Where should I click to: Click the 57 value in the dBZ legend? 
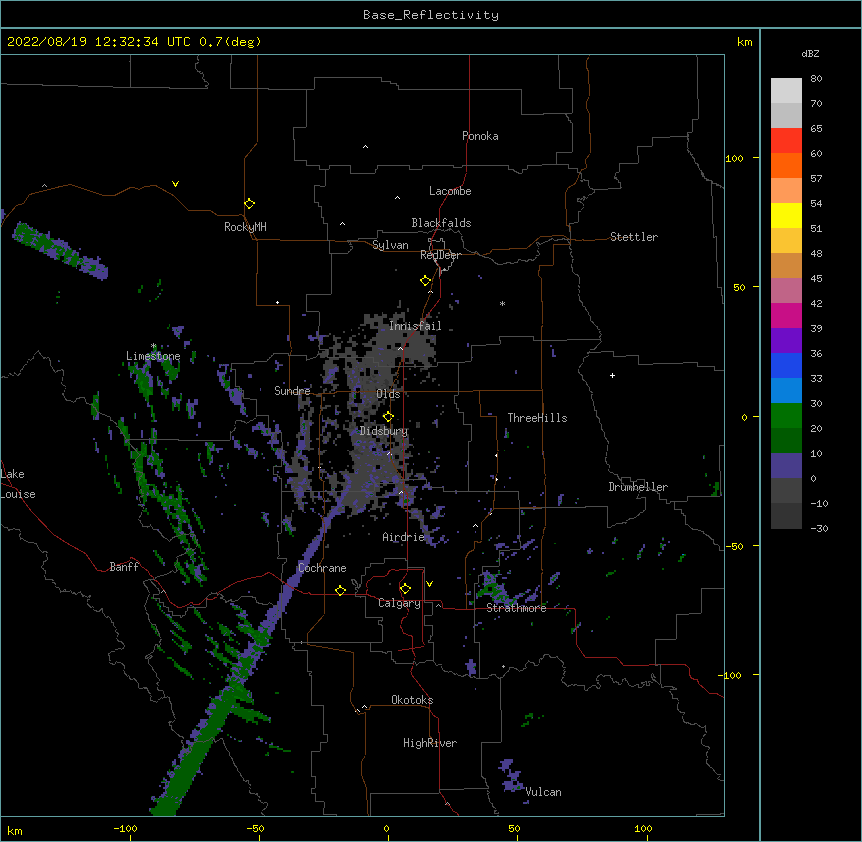tap(816, 179)
